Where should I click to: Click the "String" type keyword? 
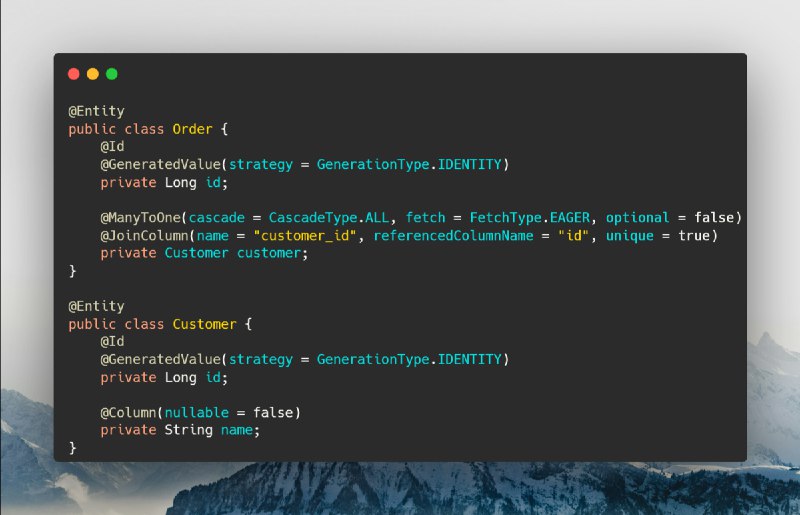pyautogui.click(x=188, y=430)
